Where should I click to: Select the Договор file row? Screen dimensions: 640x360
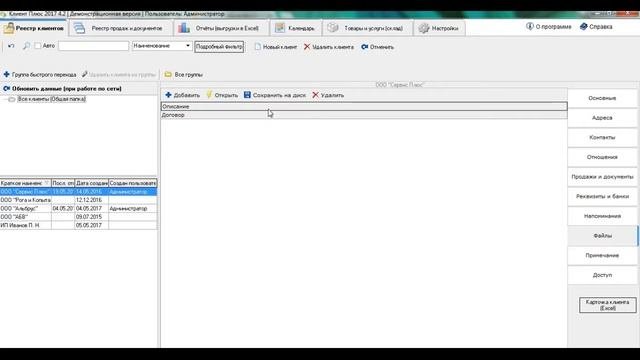(364, 115)
